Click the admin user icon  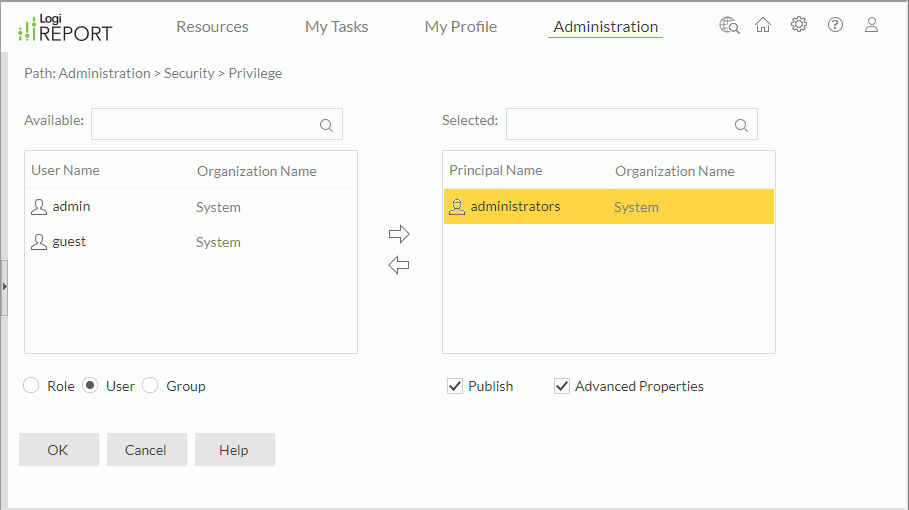39,207
